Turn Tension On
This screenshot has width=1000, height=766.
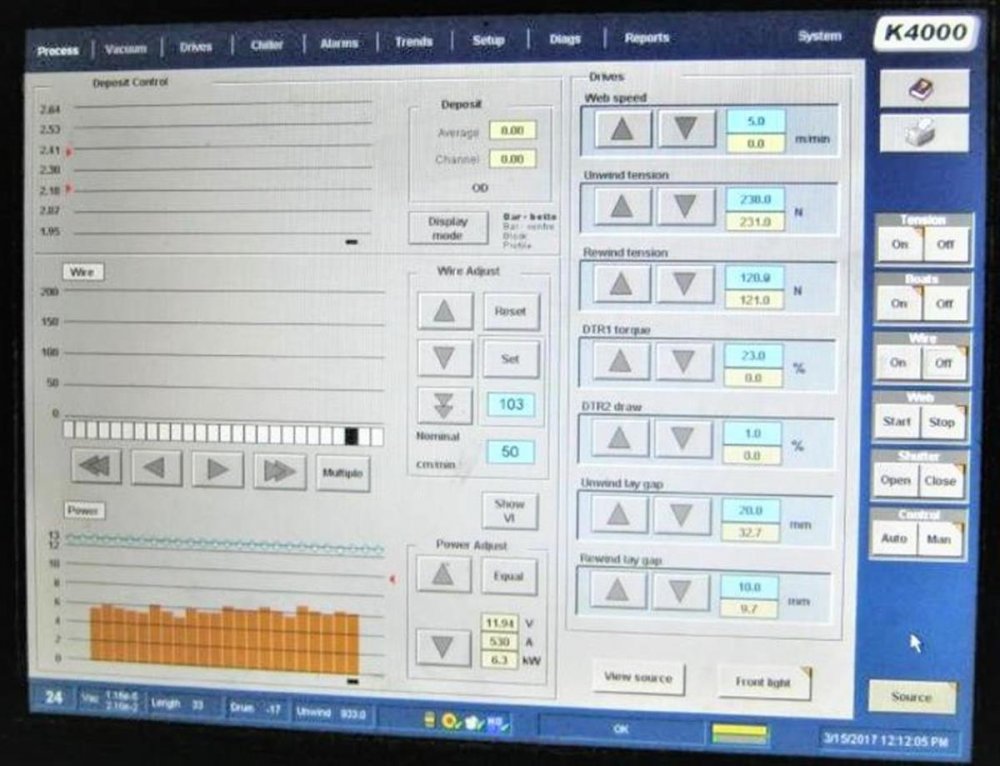click(899, 244)
